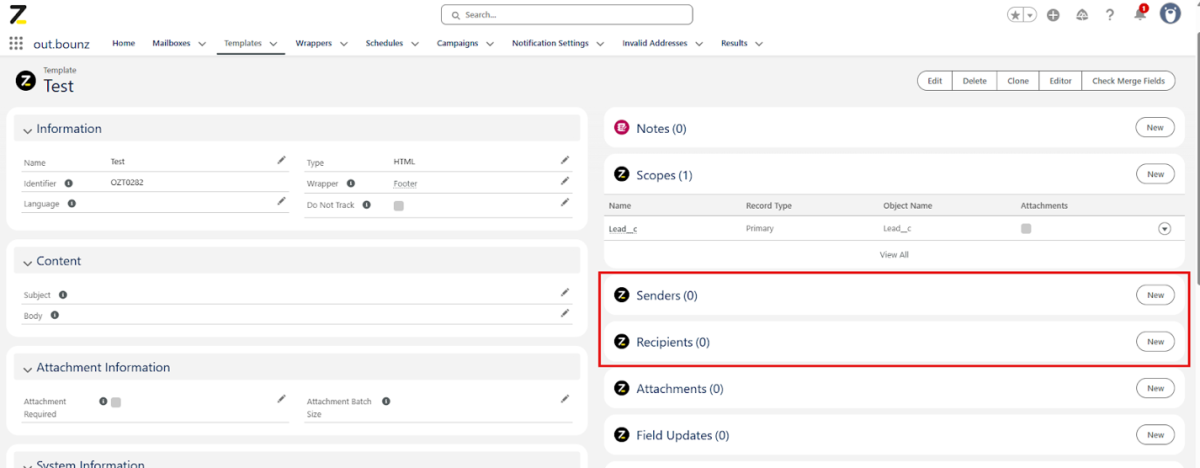Click the Check Merge Fields button

coord(1128,81)
